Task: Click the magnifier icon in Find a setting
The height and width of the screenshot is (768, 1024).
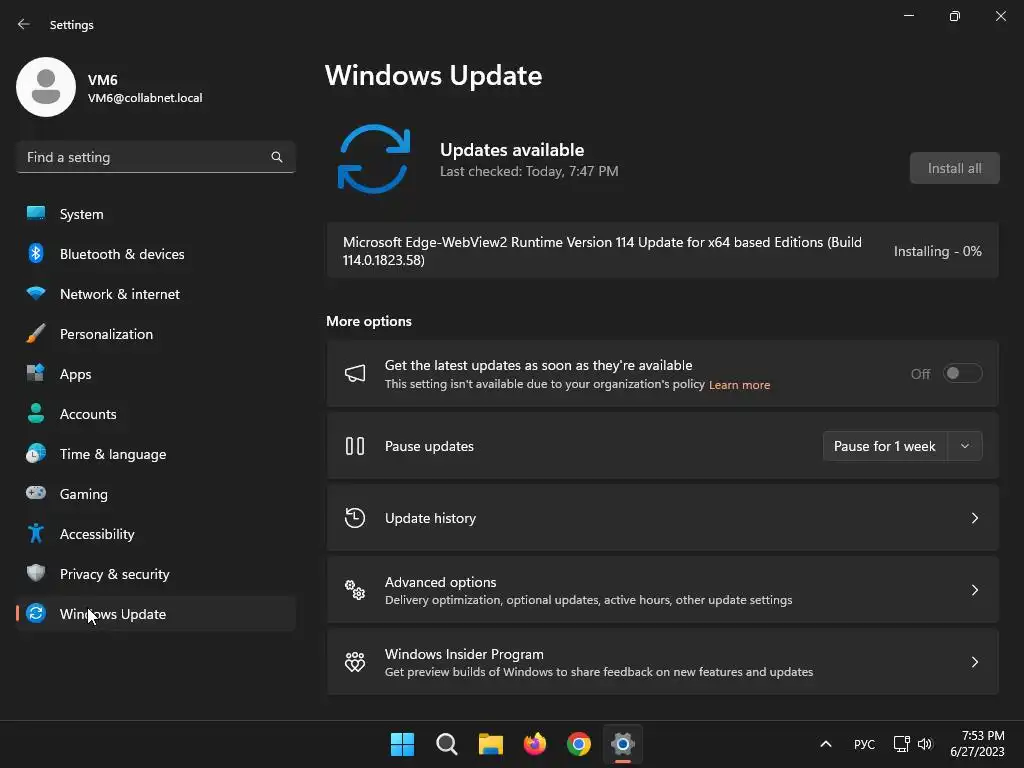Action: coord(277,157)
